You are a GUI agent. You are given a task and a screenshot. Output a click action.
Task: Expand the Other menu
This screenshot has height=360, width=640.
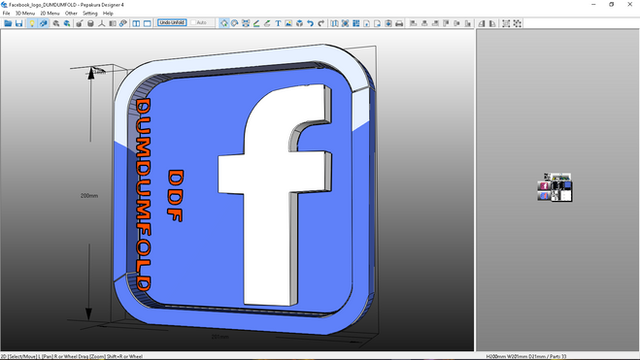coord(71,13)
